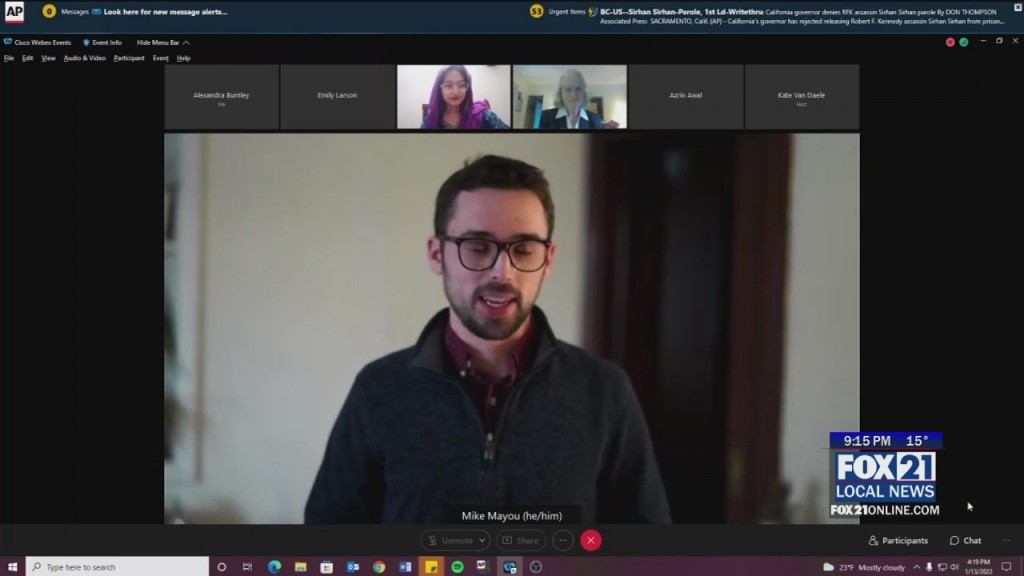Image resolution: width=1024 pixels, height=576 pixels.
Task: Toggle the Participants panel
Action: (x=898, y=540)
